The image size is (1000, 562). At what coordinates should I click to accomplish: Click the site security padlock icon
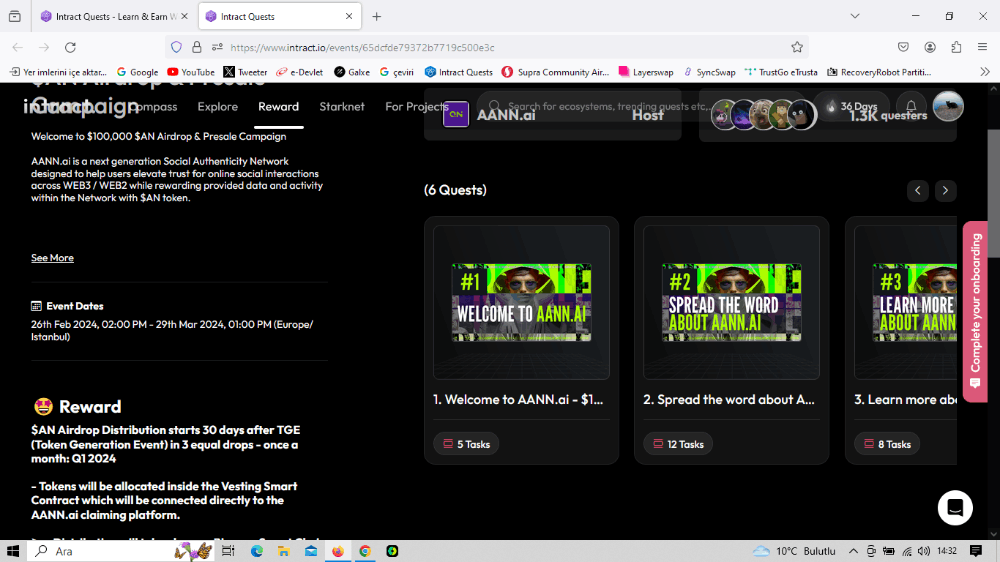[197, 47]
